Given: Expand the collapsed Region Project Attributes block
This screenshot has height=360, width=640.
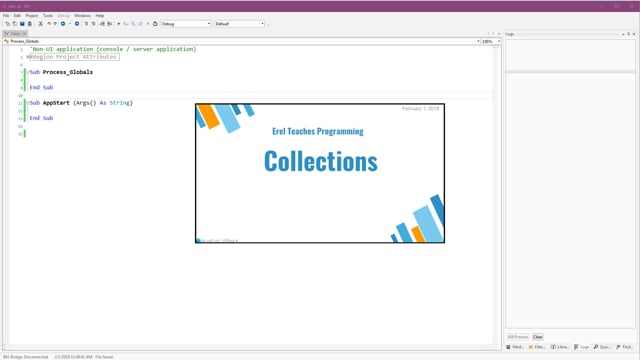Looking at the screenshot, I should [28, 57].
